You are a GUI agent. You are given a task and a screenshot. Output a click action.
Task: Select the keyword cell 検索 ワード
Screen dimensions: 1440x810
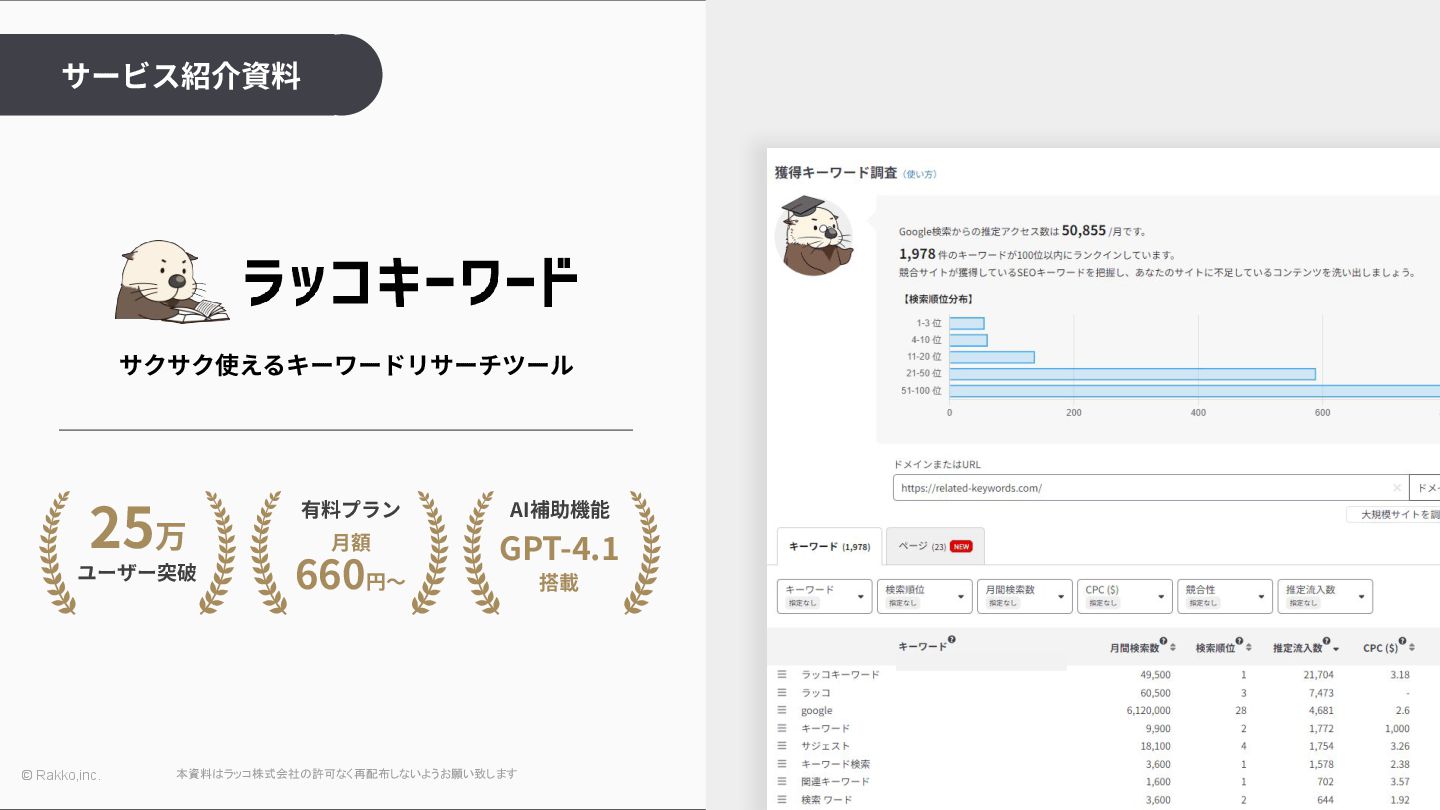[826, 800]
